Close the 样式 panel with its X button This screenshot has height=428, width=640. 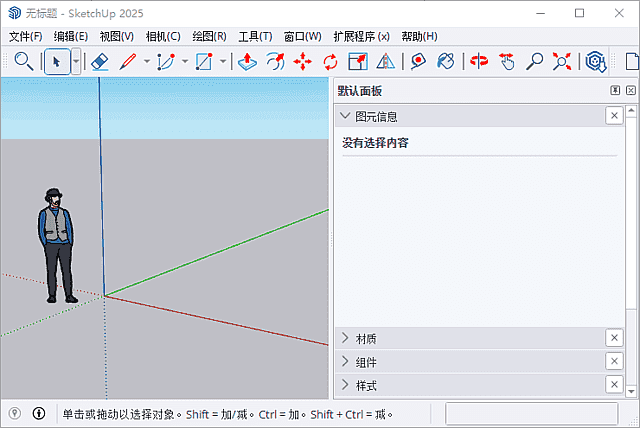(x=614, y=385)
